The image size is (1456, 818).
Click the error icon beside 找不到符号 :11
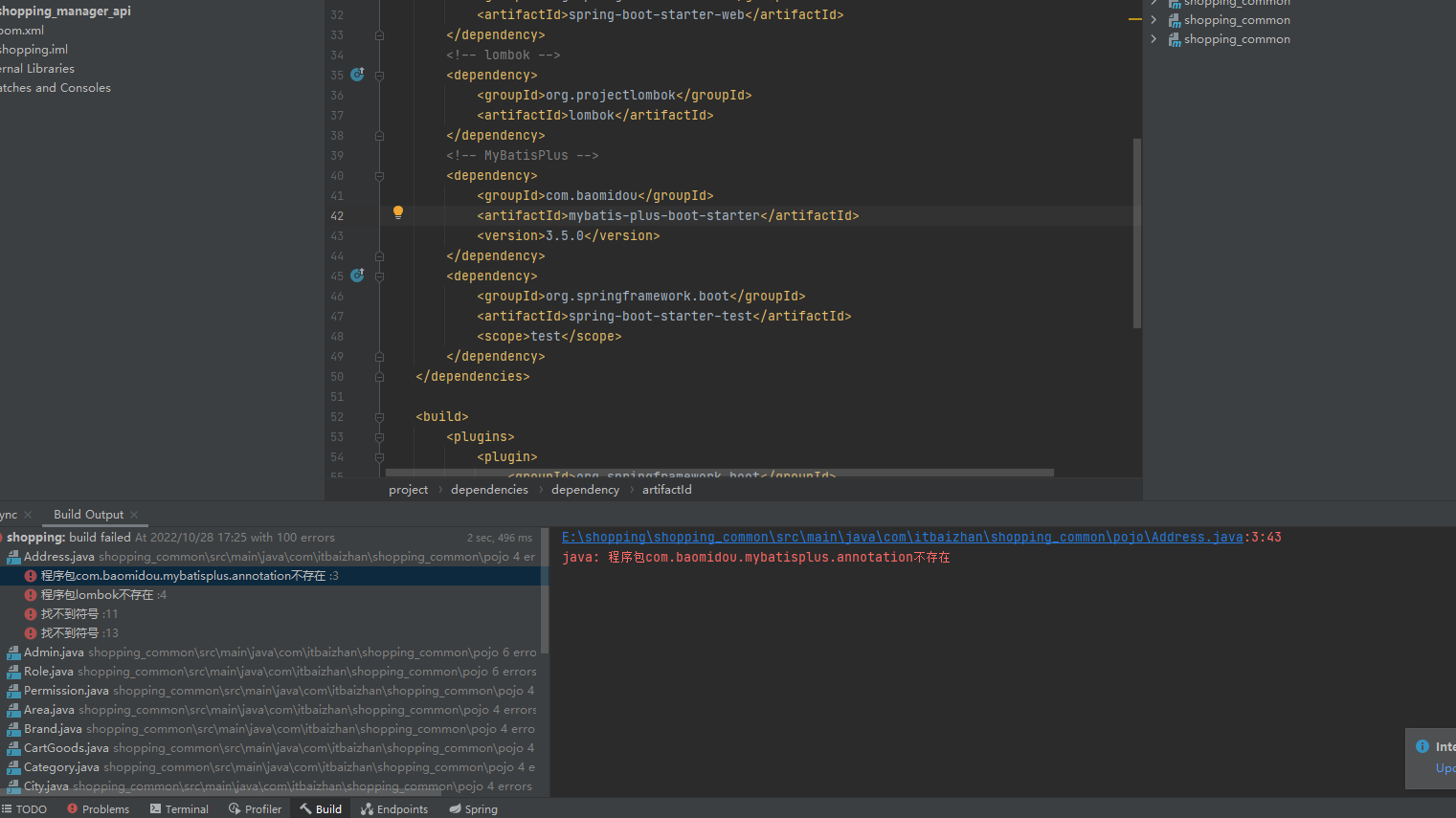click(31, 614)
